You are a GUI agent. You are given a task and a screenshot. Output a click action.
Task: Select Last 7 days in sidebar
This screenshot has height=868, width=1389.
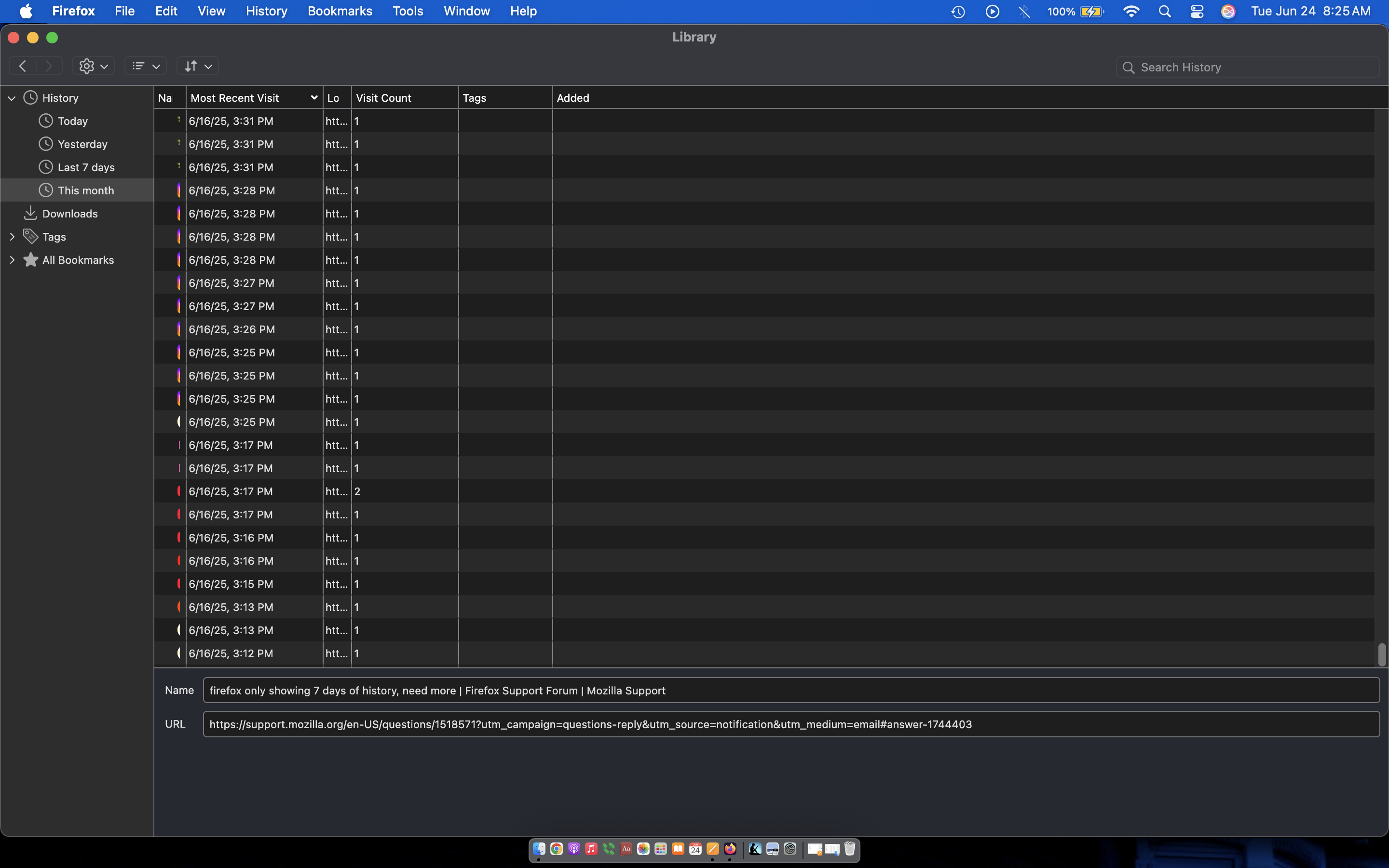(86, 167)
